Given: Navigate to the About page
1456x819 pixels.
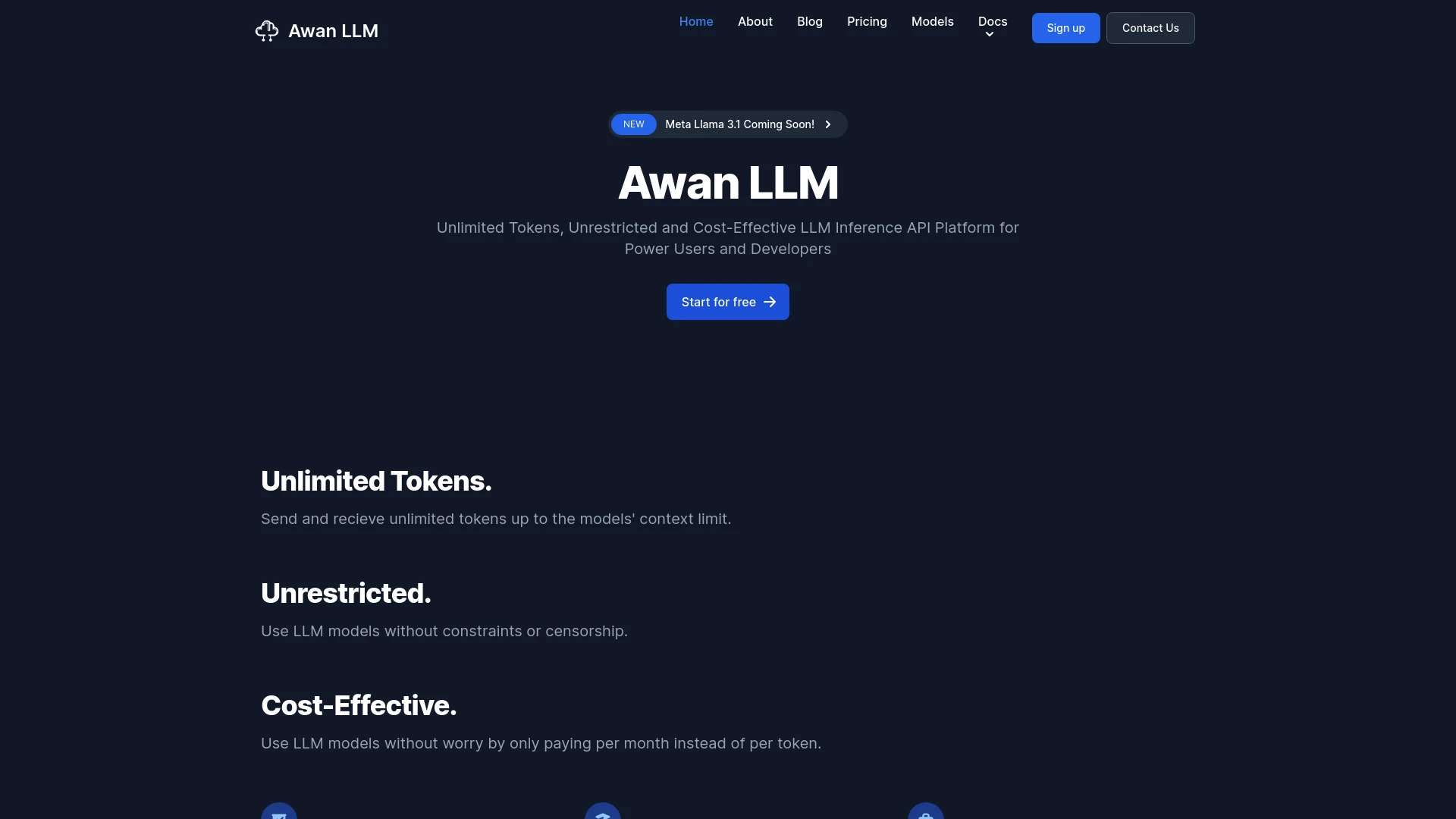Looking at the screenshot, I should tap(755, 21).
